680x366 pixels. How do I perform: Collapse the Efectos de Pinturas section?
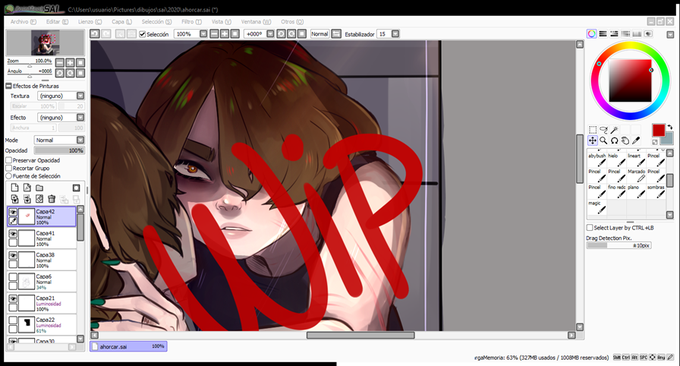[9, 86]
